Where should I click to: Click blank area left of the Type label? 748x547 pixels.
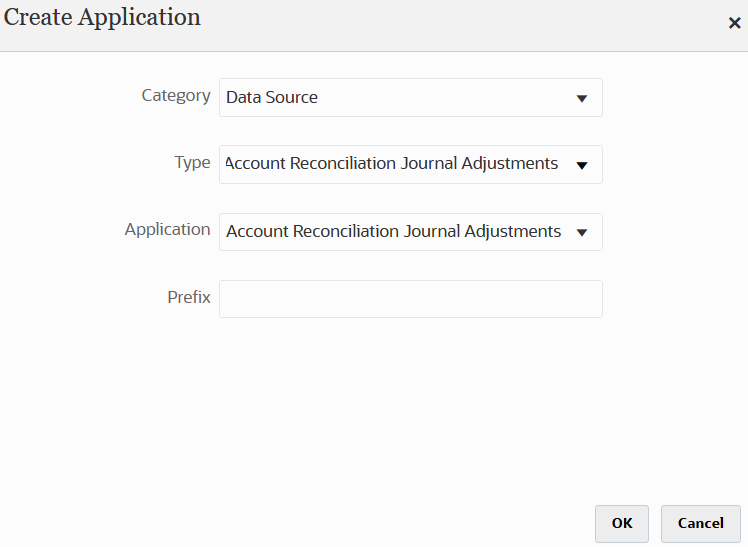click(80, 164)
